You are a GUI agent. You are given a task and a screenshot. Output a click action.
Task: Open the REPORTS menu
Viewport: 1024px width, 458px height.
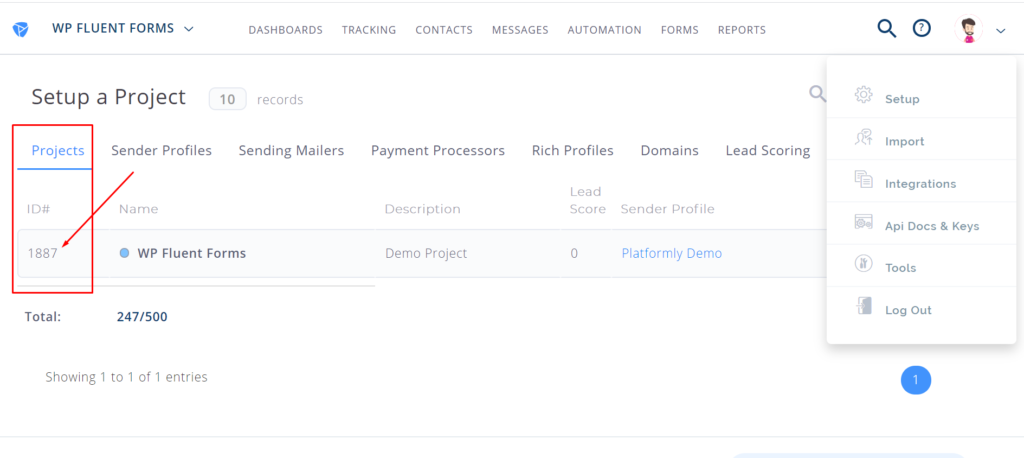(742, 30)
